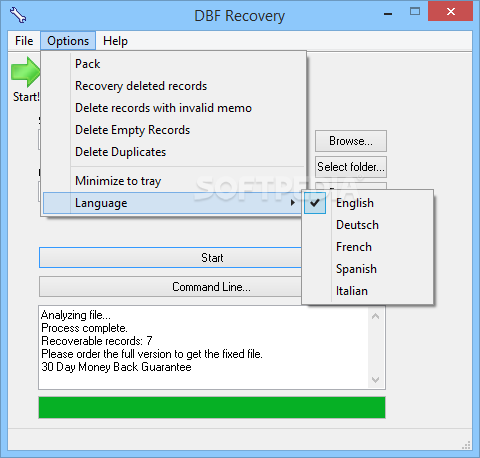
Task: Click the window resize grip corner
Action: [466, 445]
